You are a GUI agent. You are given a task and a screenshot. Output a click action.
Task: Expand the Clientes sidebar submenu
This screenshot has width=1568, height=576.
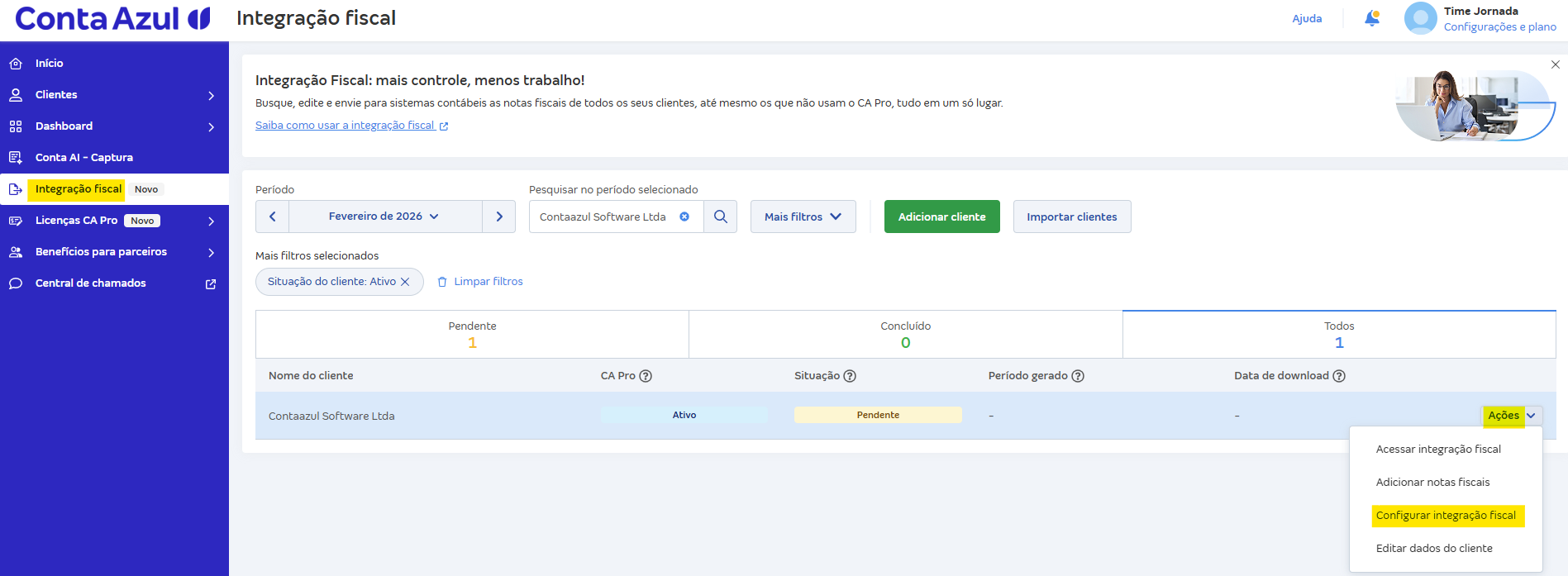(x=212, y=96)
